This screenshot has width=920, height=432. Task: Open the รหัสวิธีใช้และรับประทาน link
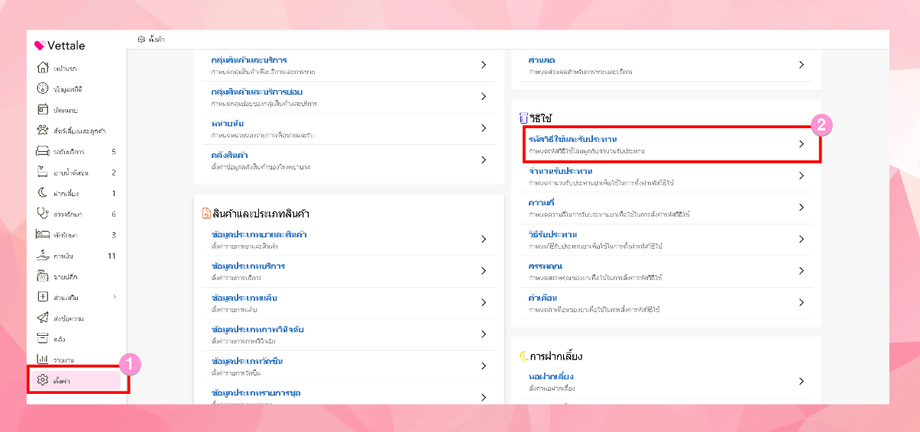(x=573, y=139)
